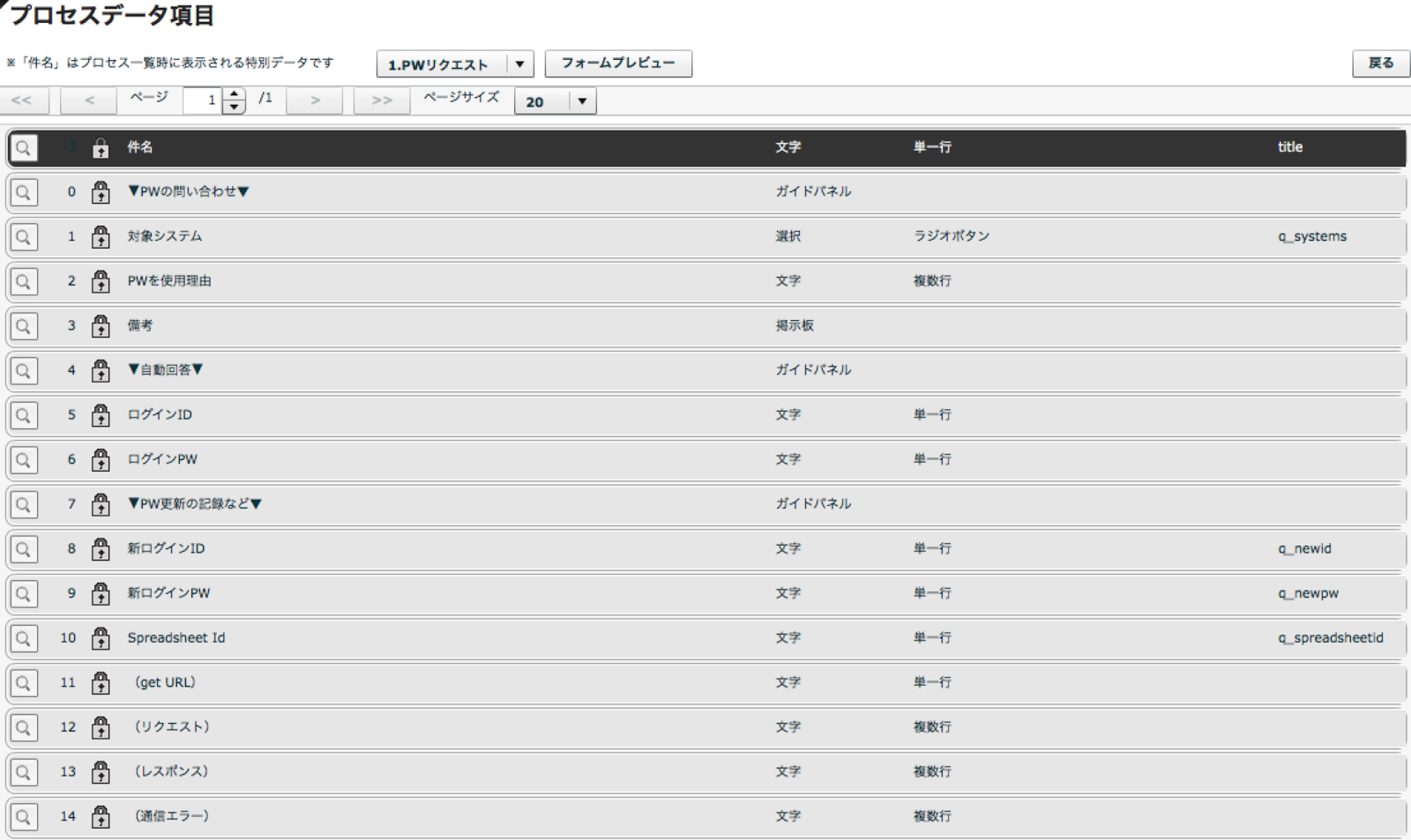The width and height of the screenshot is (1411, 840).
Task: Open the （通信エラー） item with its magnifier icon
Action: tap(24, 815)
